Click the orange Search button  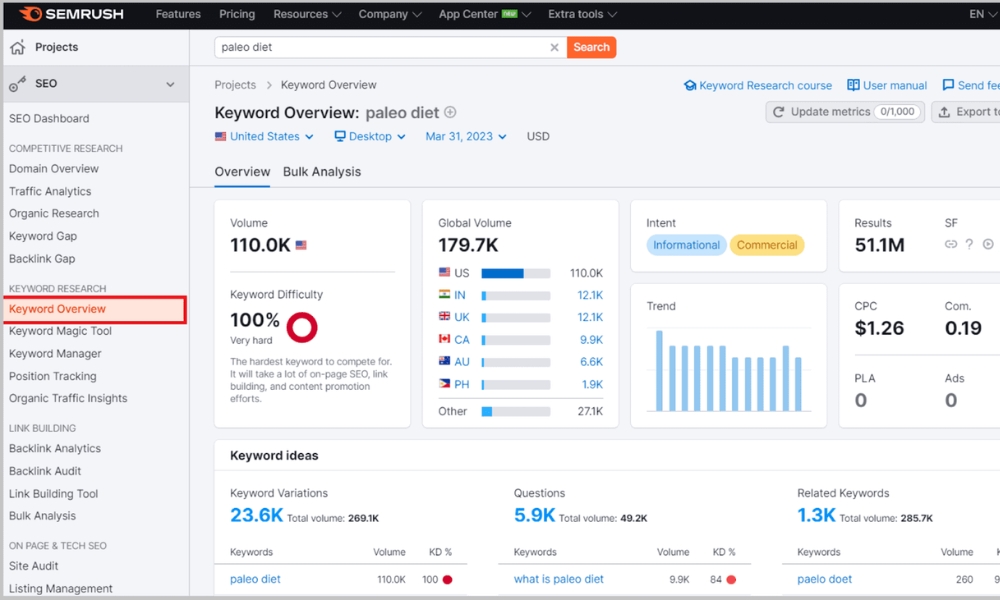click(591, 47)
